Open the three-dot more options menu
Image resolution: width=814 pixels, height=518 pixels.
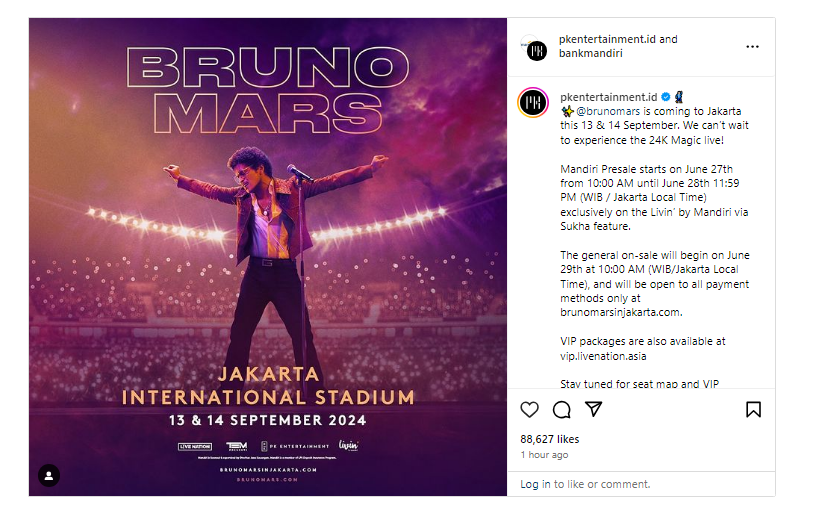click(752, 47)
